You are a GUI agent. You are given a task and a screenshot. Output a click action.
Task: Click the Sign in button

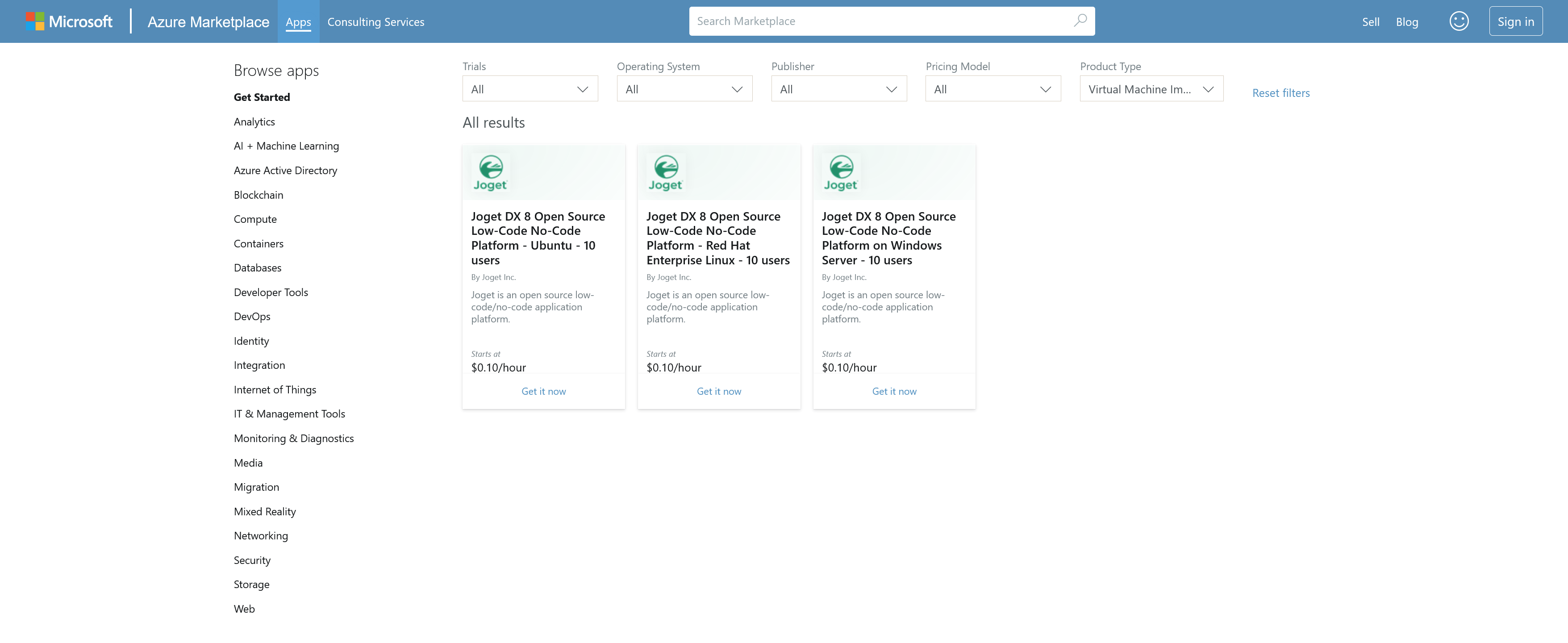[1515, 21]
